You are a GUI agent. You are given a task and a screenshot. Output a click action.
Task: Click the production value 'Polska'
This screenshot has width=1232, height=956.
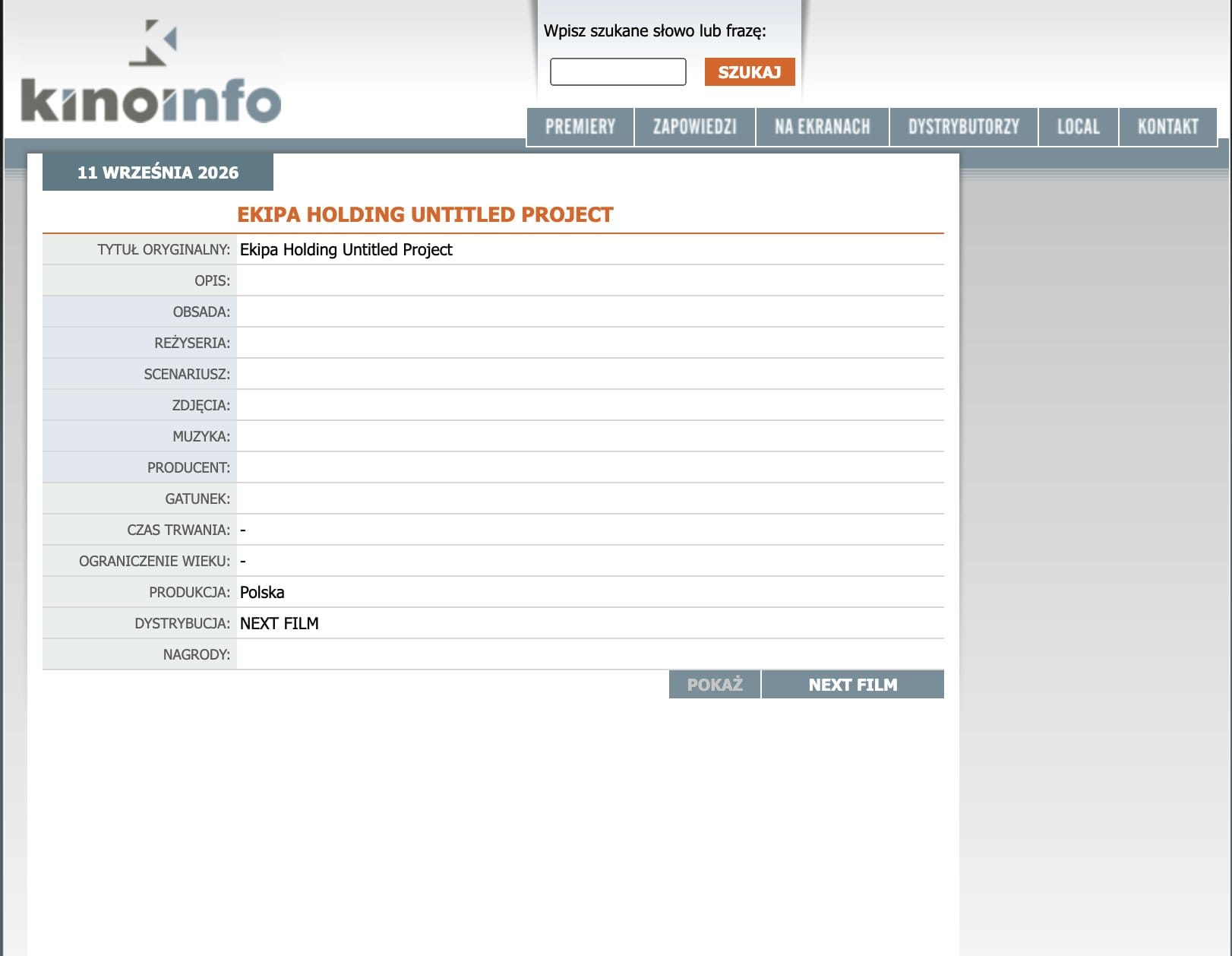pos(262,593)
